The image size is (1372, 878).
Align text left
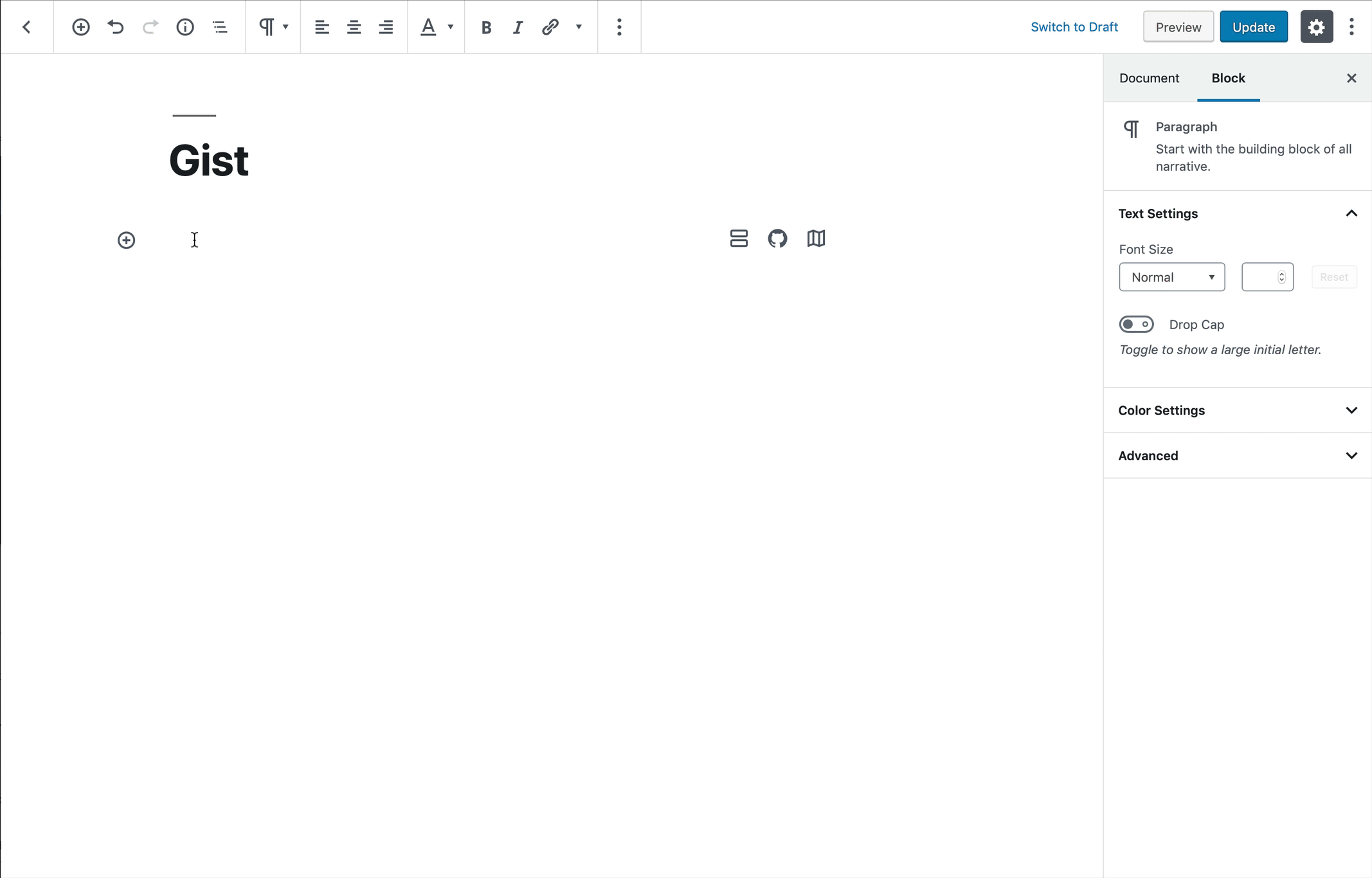click(321, 27)
